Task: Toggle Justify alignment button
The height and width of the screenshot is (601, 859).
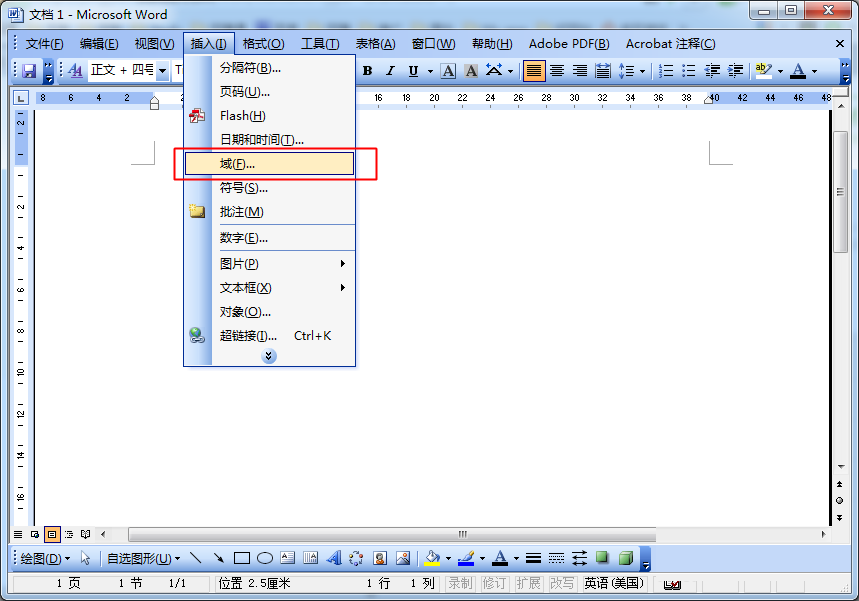Action: (x=534, y=71)
